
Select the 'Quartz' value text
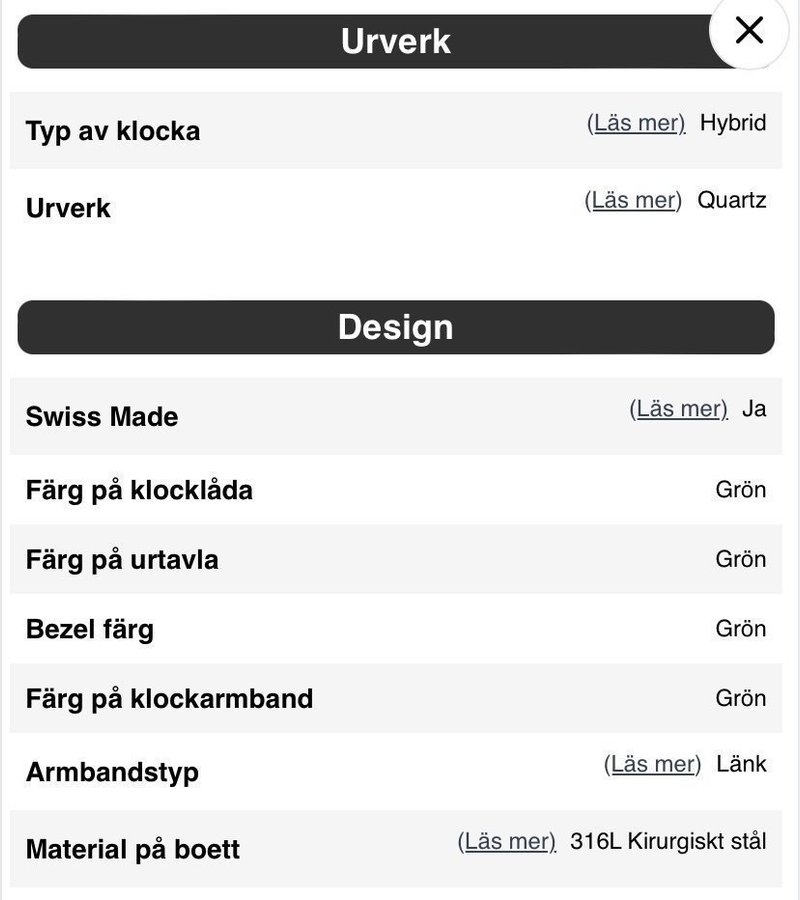coord(732,200)
